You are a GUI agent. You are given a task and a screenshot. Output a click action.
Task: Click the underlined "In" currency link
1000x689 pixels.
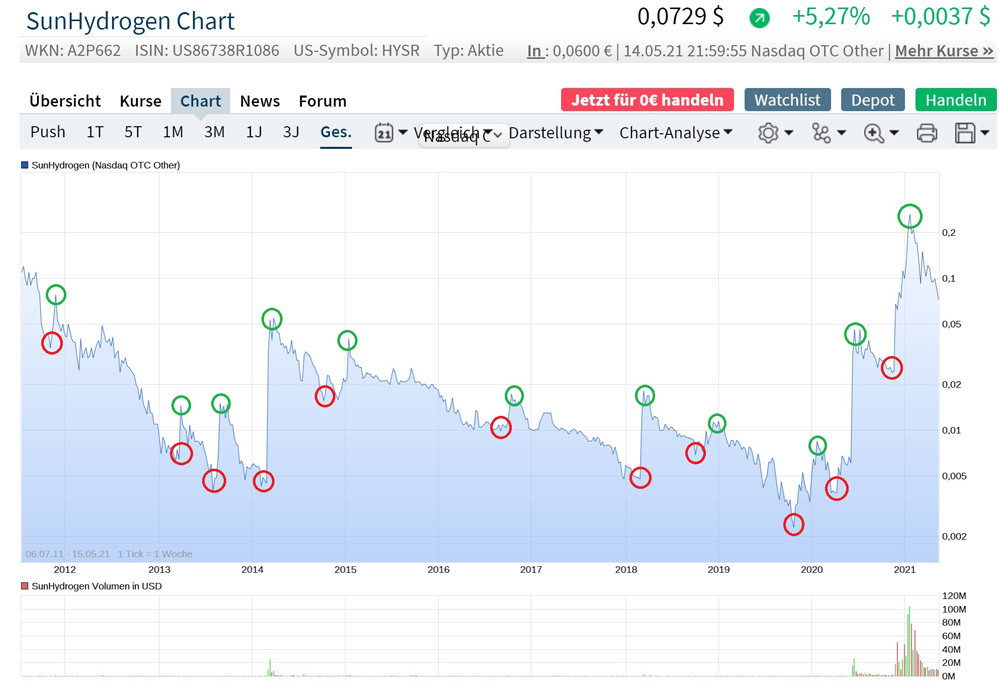coord(534,51)
